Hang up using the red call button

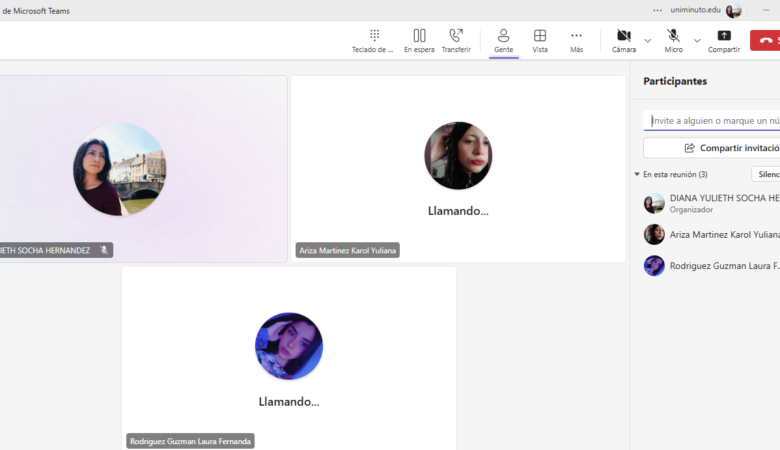pyautogui.click(x=766, y=40)
